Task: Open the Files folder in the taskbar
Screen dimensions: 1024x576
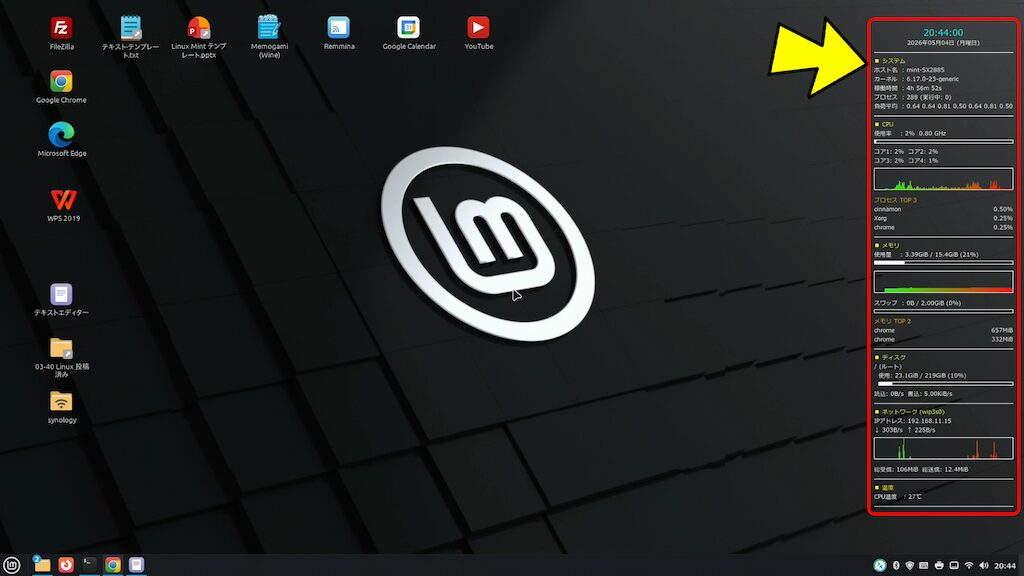Action: click(x=42, y=565)
